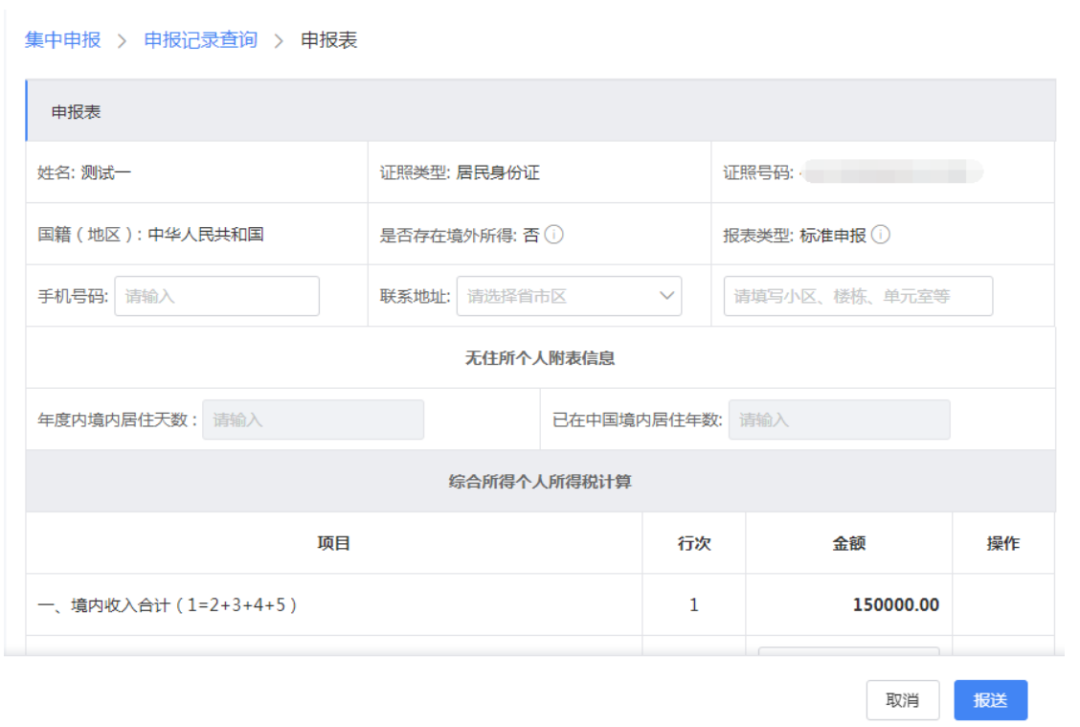
Task: Click the 操作 column header
Action: pos(1003,543)
